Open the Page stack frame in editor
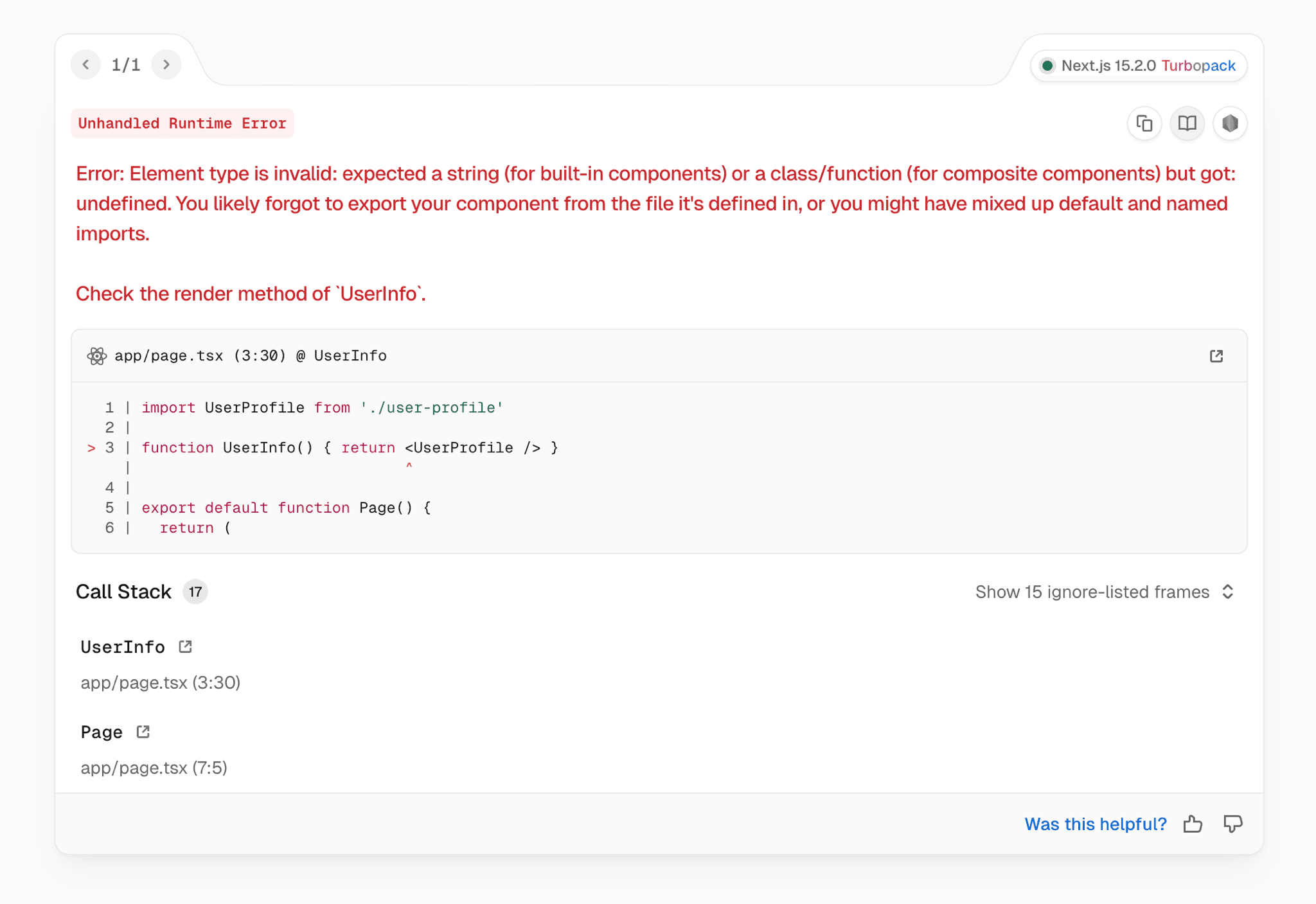 (142, 731)
